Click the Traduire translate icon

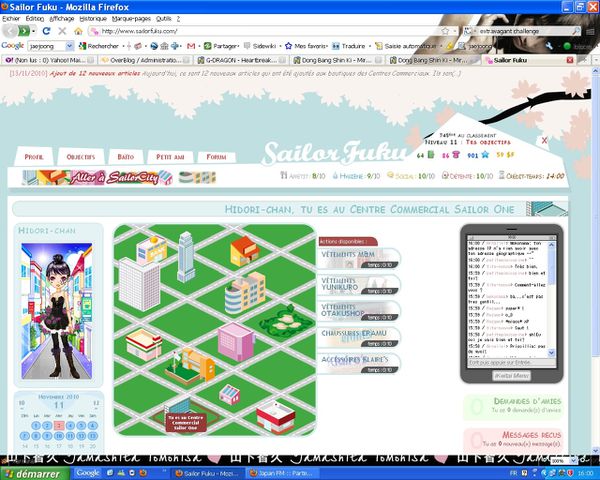(x=336, y=46)
